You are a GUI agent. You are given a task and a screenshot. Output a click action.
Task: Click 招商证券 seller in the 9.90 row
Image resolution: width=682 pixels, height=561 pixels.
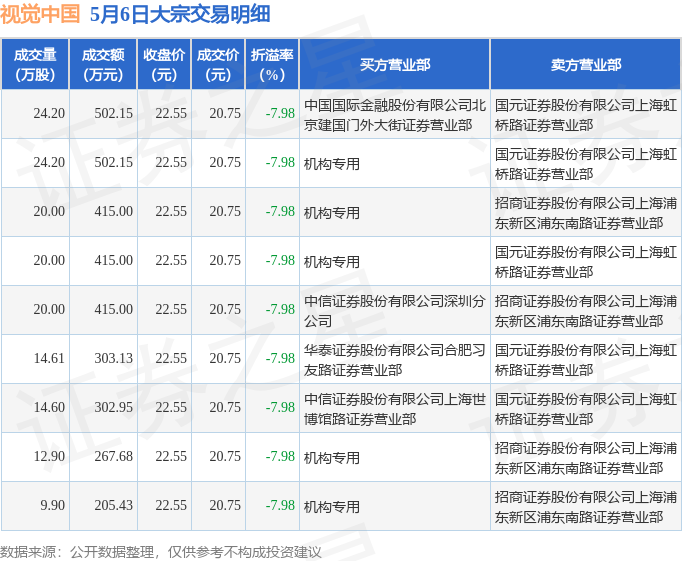585,507
